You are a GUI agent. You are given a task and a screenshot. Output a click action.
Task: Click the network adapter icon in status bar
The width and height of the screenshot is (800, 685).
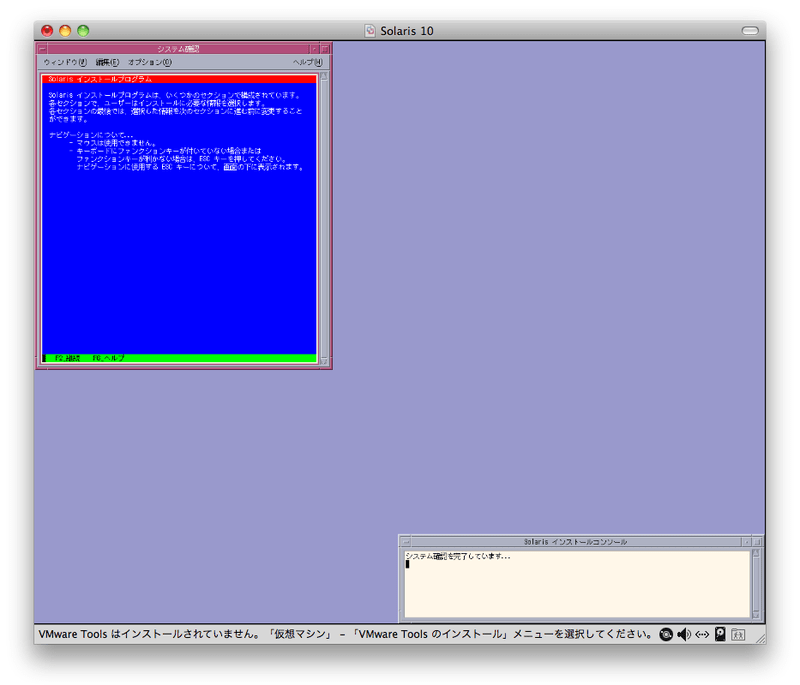pos(702,634)
